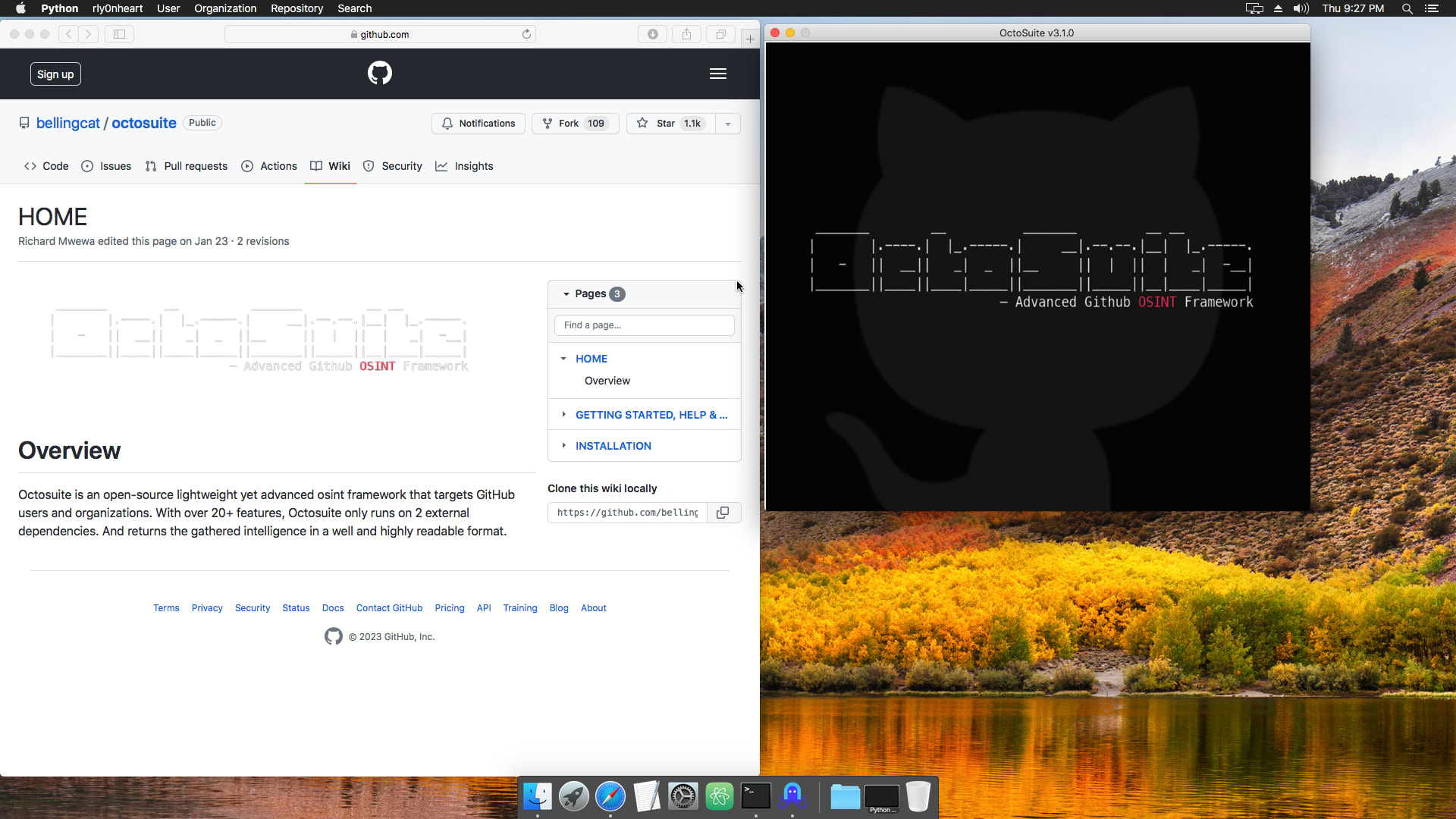The width and height of the screenshot is (1456, 819).
Task: Click Sign up button
Action: [x=56, y=74]
